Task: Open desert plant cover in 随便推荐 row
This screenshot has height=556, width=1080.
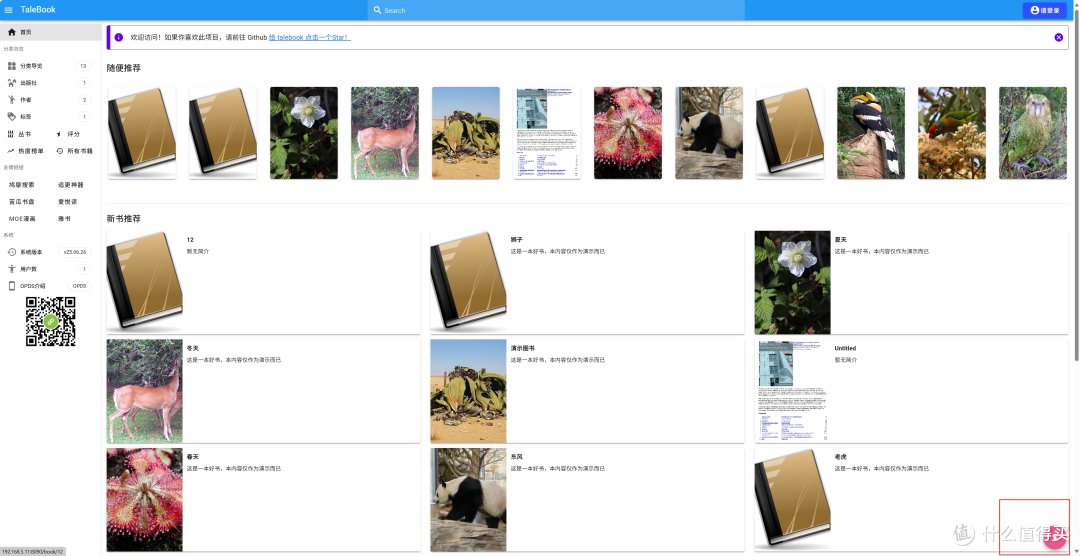Action: pyautogui.click(x=466, y=133)
